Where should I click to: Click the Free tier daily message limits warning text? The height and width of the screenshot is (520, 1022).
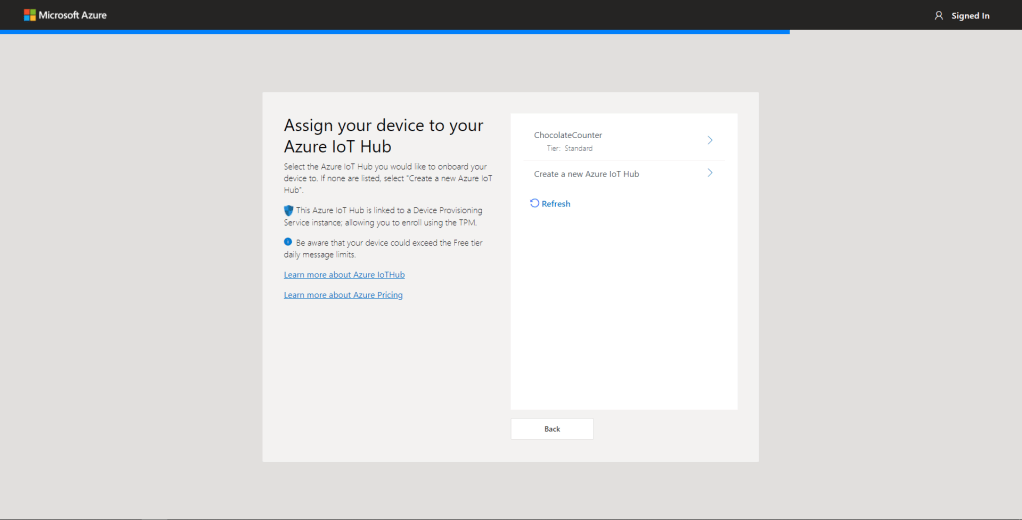(x=390, y=248)
